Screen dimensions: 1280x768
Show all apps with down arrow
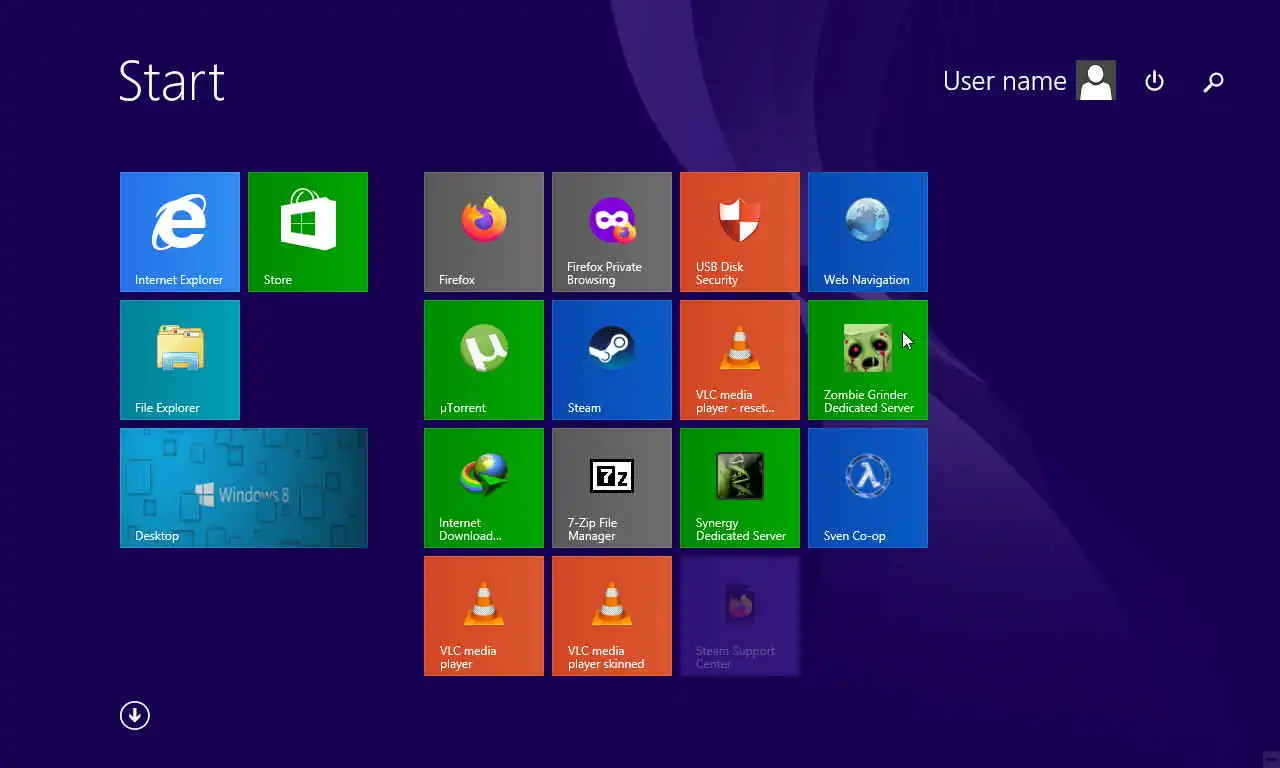pos(135,715)
